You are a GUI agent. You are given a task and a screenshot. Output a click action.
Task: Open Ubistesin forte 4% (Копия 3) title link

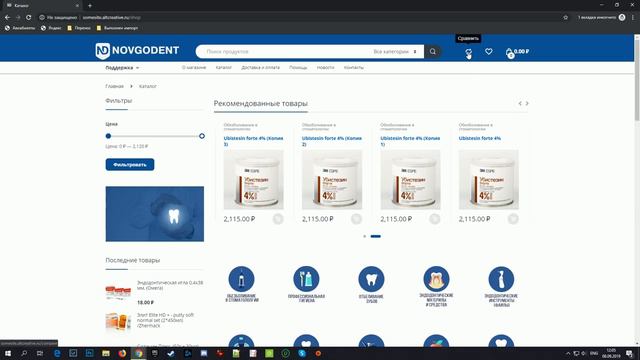[x=253, y=141]
